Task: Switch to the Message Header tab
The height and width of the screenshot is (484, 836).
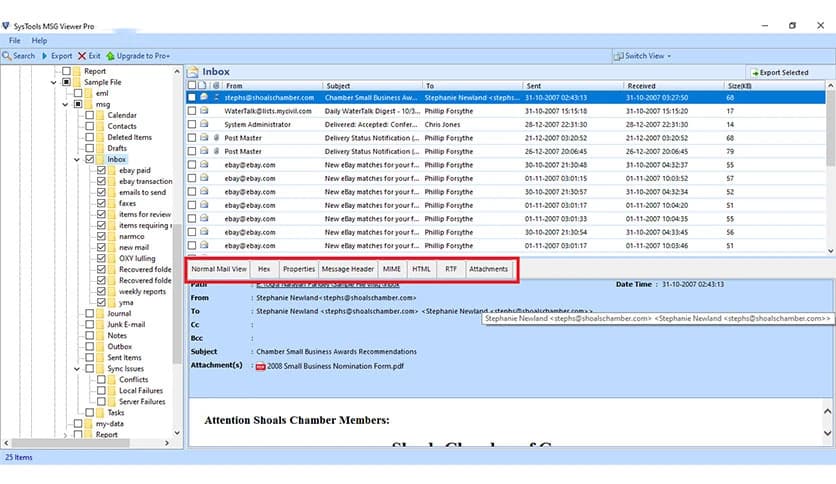Action: 348,269
